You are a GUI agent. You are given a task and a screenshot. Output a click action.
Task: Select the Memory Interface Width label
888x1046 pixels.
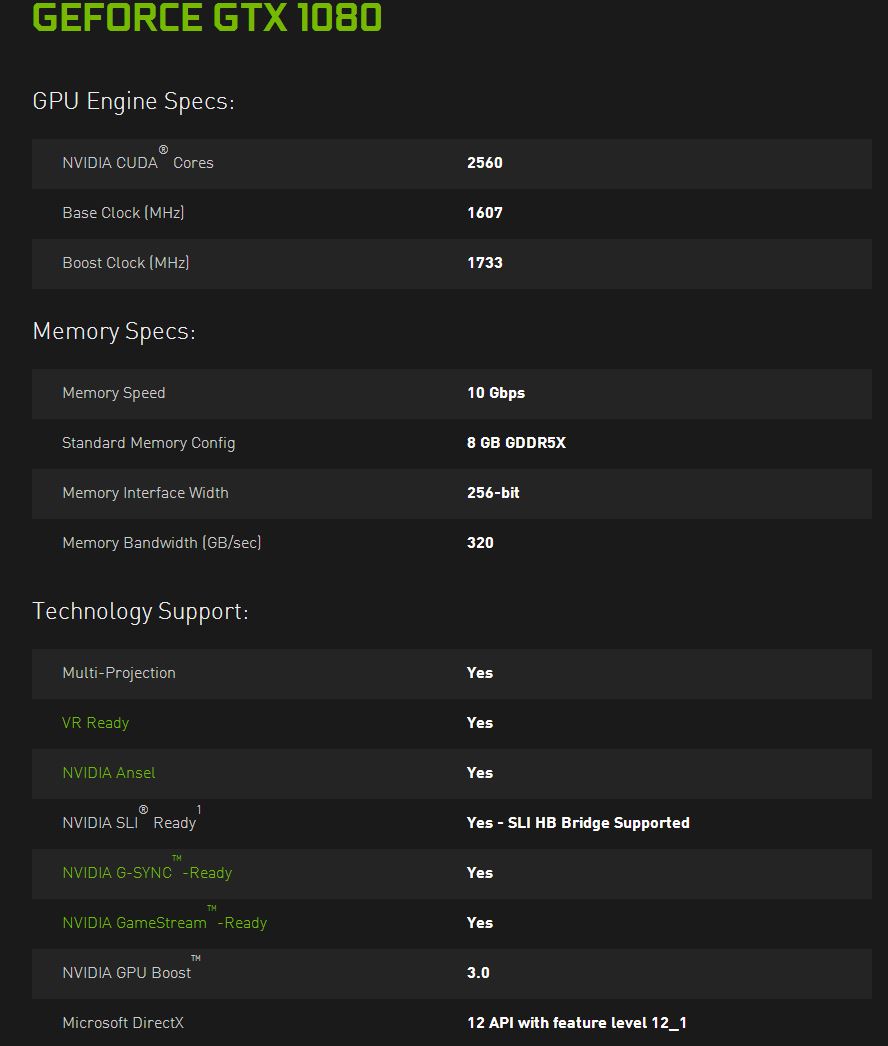[145, 493]
